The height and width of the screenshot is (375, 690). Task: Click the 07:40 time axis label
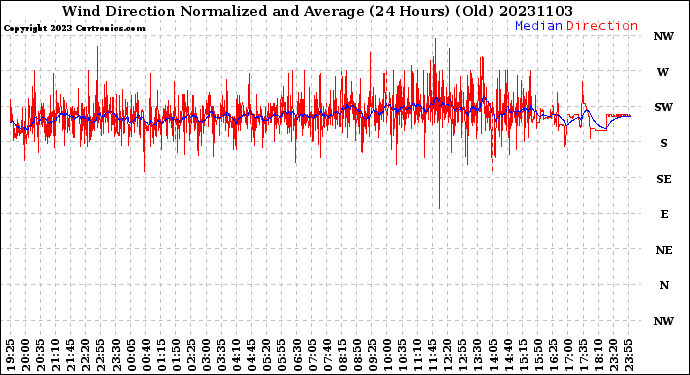pos(327,355)
